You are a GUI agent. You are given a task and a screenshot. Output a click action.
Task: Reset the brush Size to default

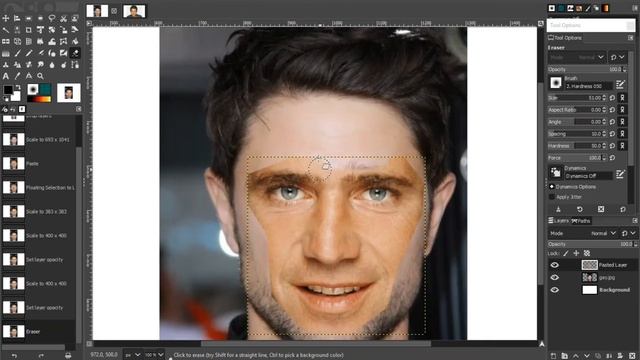click(613, 98)
